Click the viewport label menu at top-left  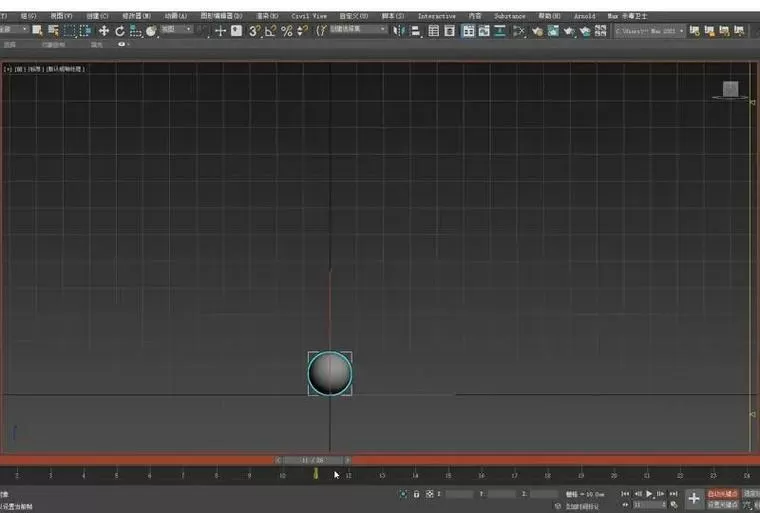[x=45, y=69]
